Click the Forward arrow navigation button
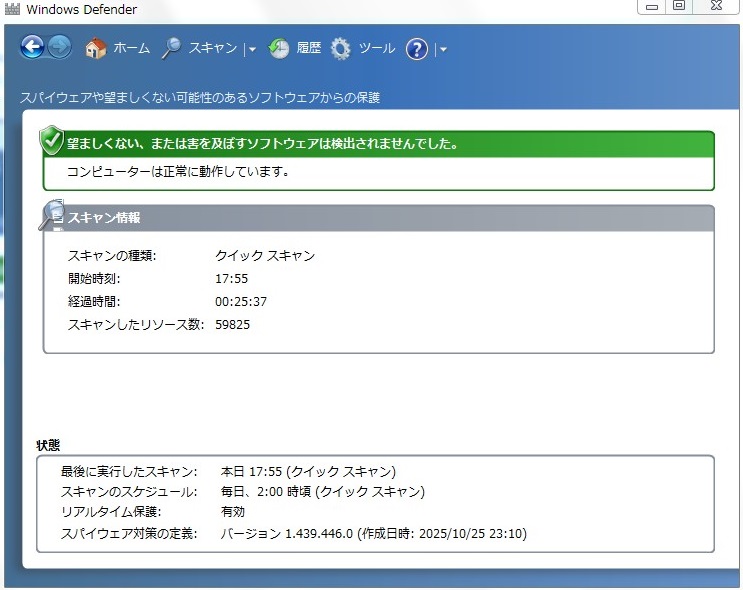The image size is (743, 590). tap(59, 47)
